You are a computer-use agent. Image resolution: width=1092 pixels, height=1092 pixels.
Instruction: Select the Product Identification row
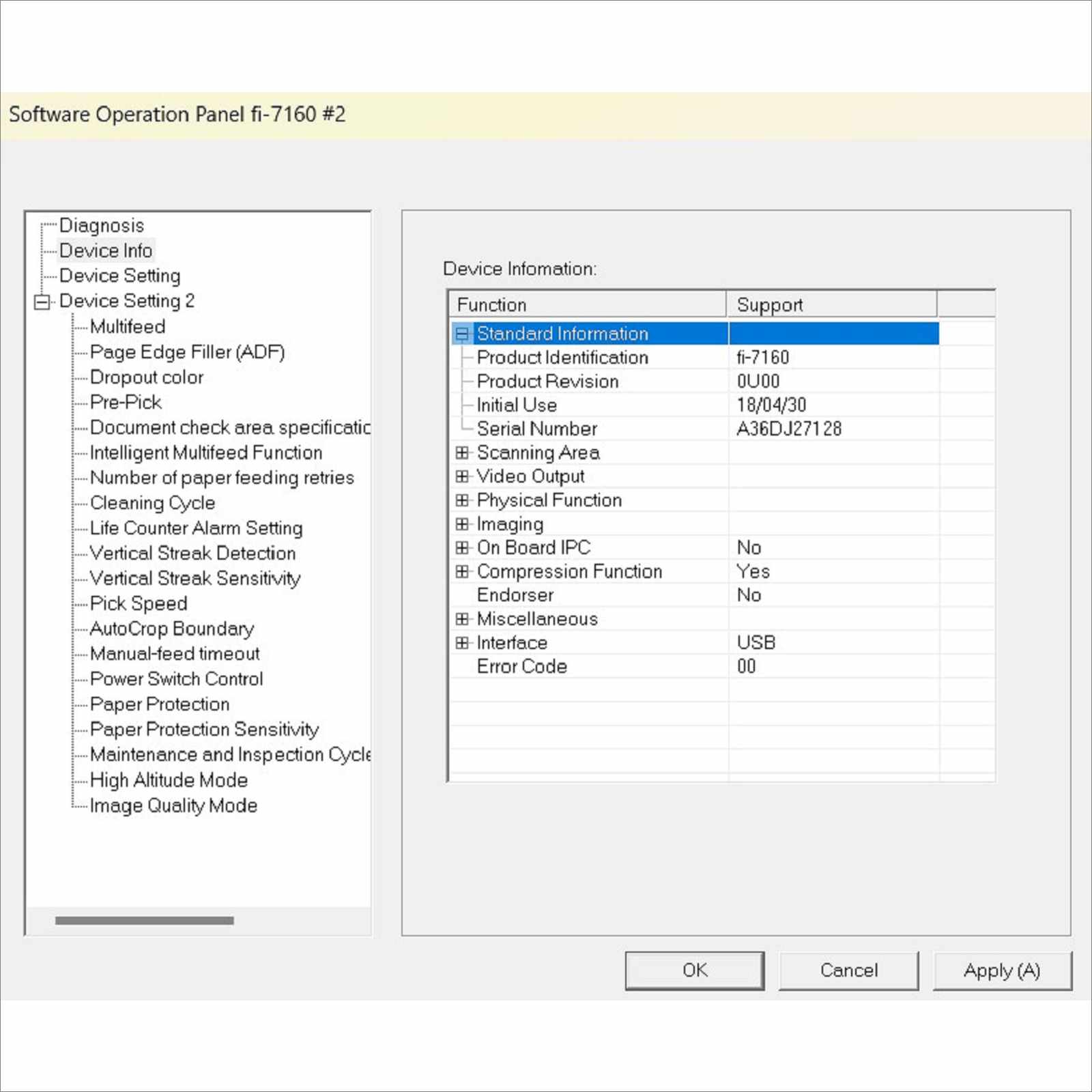[x=695, y=358]
